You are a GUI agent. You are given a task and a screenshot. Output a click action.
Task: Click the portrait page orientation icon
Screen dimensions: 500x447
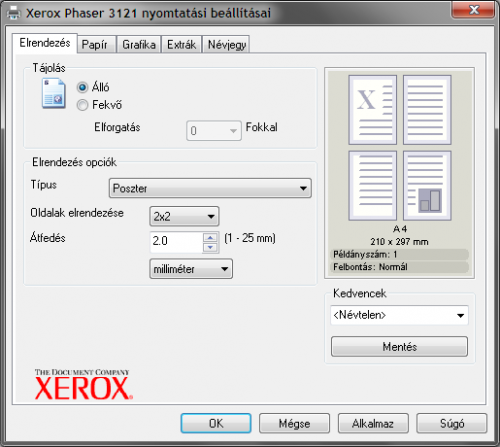coord(53,93)
